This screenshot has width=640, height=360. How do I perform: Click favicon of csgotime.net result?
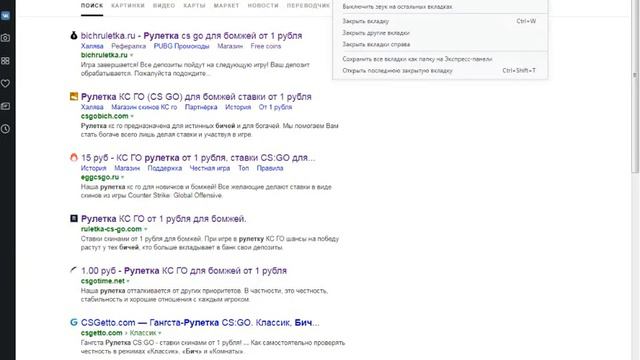tap(74, 270)
